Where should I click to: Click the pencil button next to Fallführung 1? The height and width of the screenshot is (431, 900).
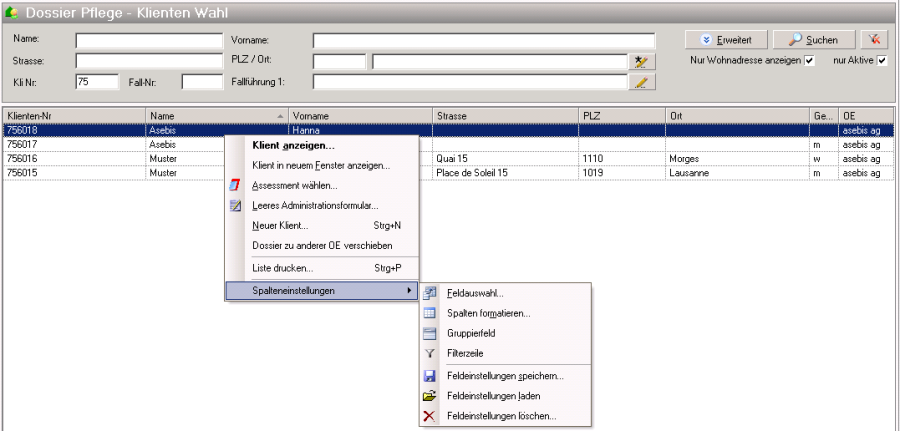pos(642,82)
